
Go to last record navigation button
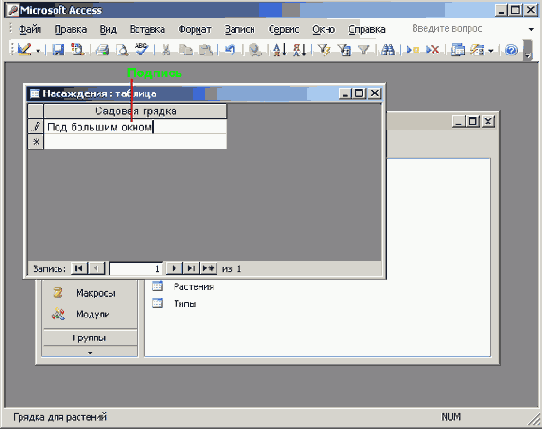191,268
